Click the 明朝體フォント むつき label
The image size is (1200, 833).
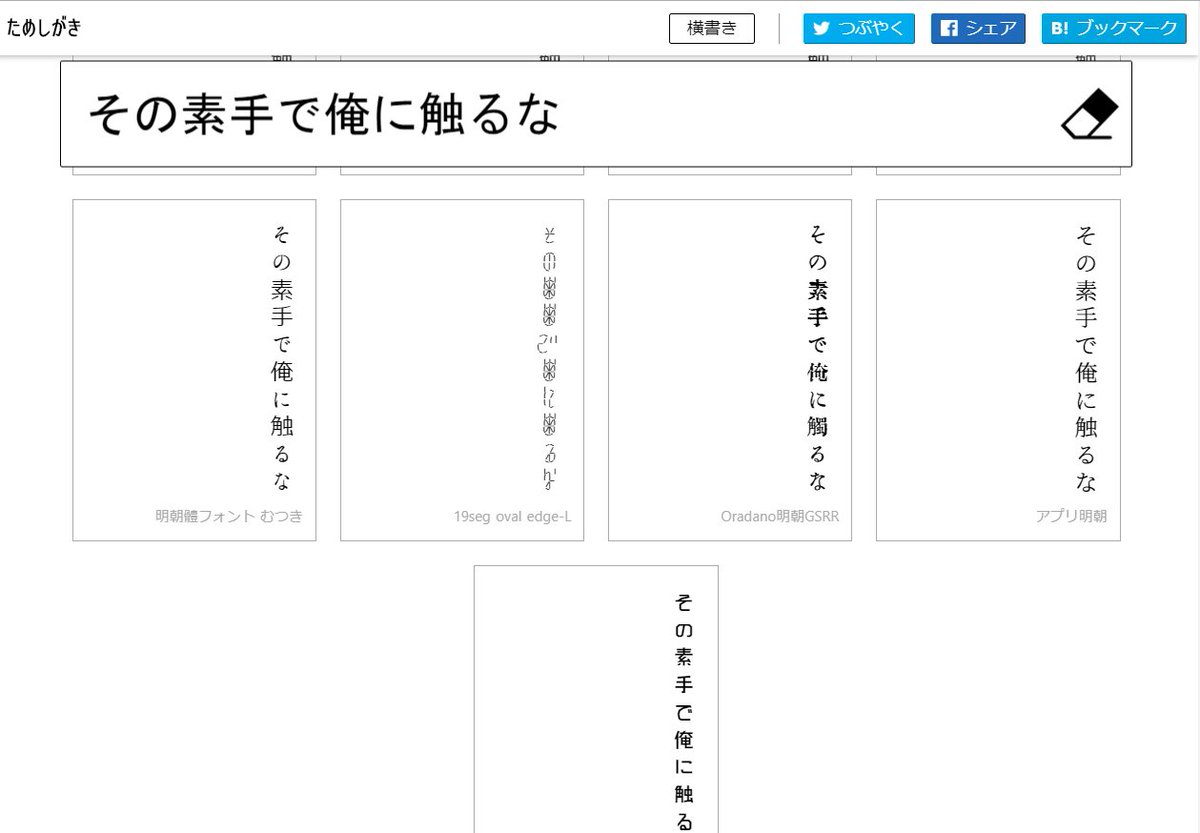229,517
